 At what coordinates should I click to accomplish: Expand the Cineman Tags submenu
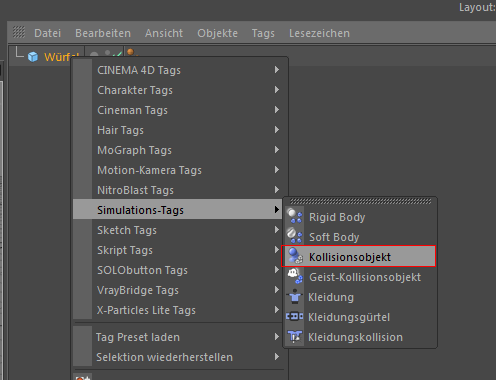(x=178, y=110)
